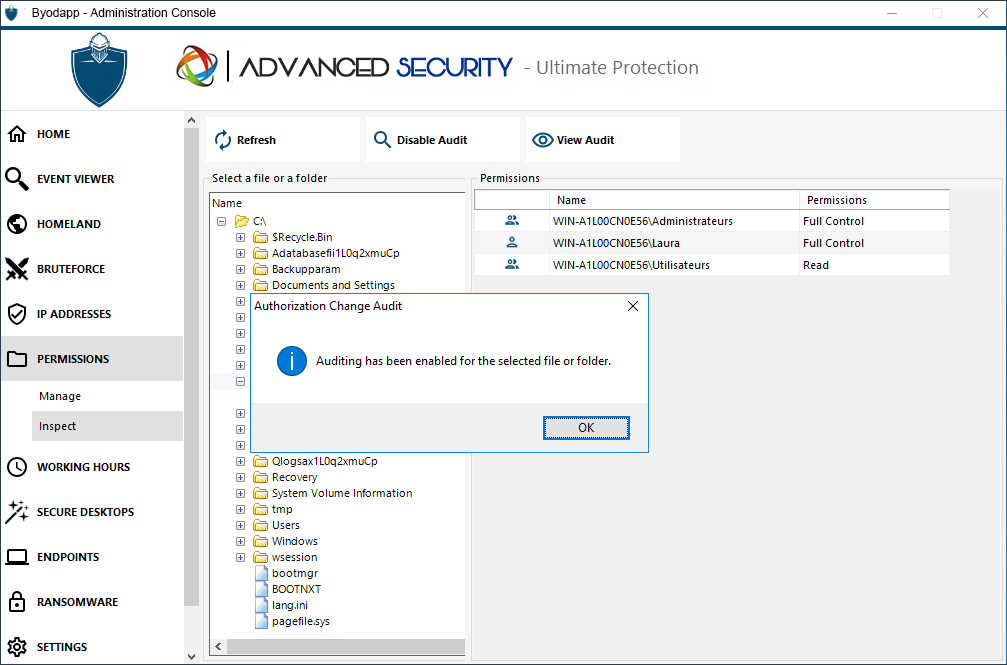Expand the tmp folder
Viewport: 1007px width, 665px height.
(x=240, y=510)
